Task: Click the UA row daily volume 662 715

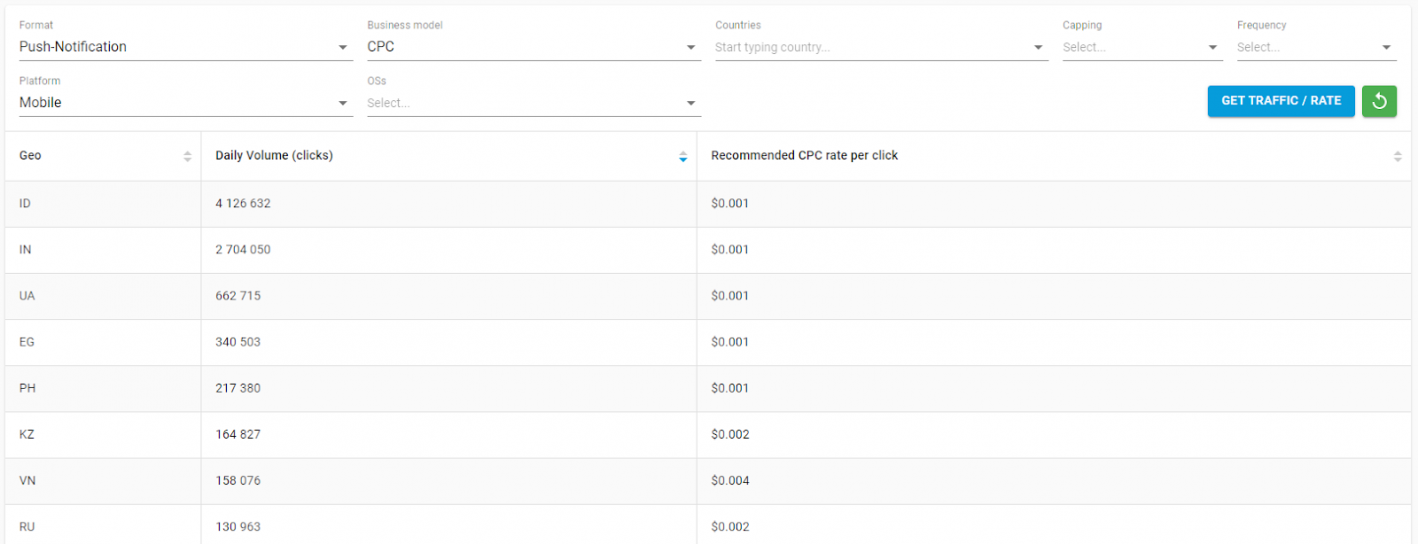Action: 238,296
